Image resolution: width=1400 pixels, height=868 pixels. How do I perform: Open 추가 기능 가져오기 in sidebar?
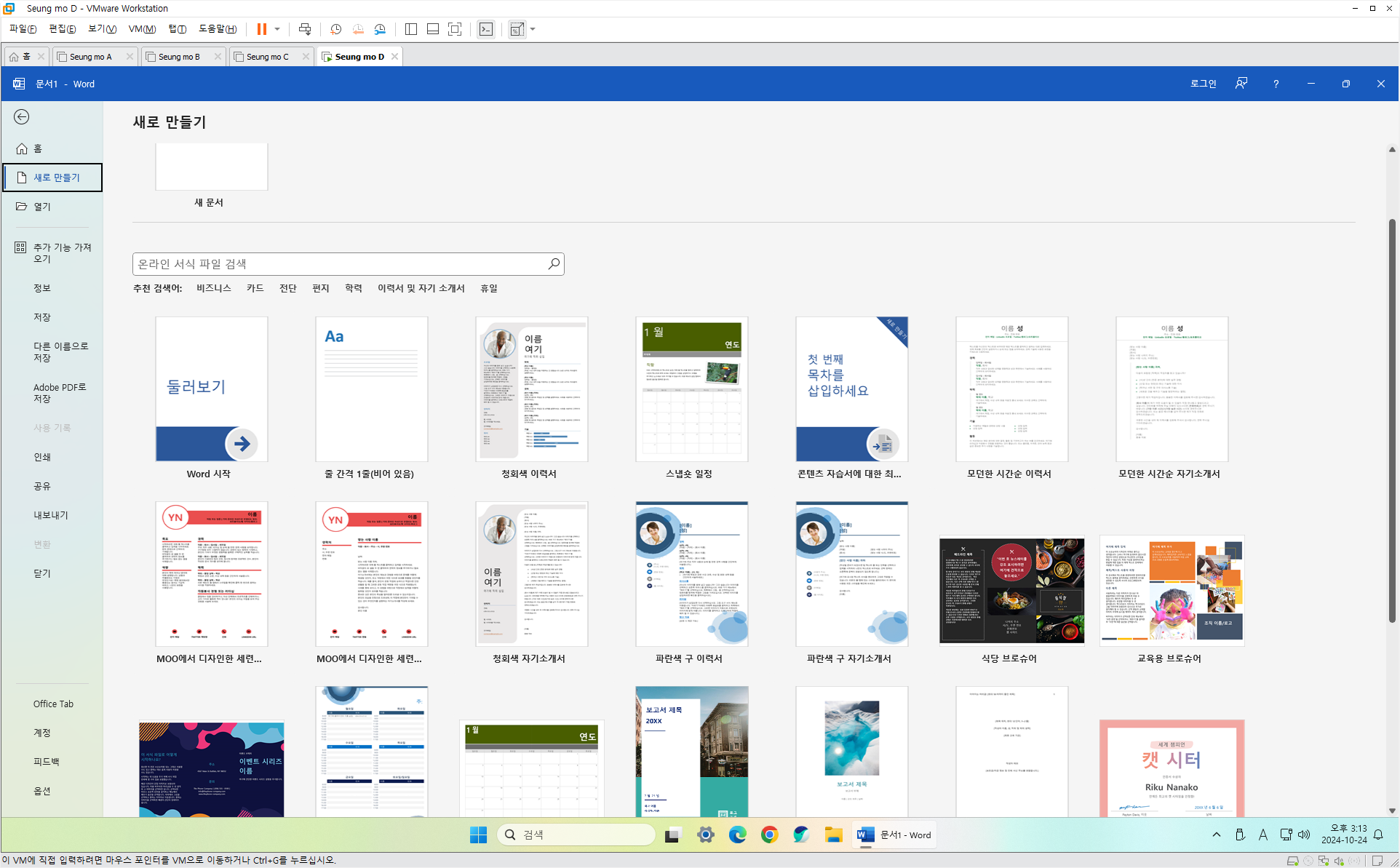pyautogui.click(x=52, y=253)
